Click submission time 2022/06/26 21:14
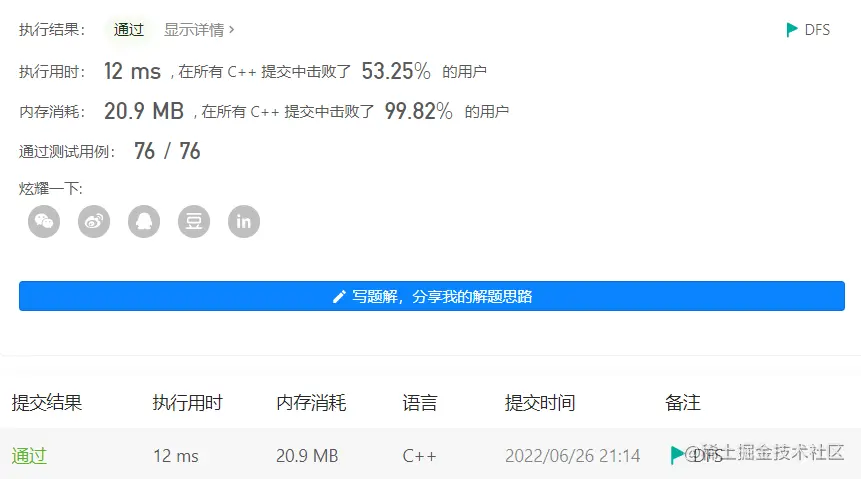 (x=572, y=456)
